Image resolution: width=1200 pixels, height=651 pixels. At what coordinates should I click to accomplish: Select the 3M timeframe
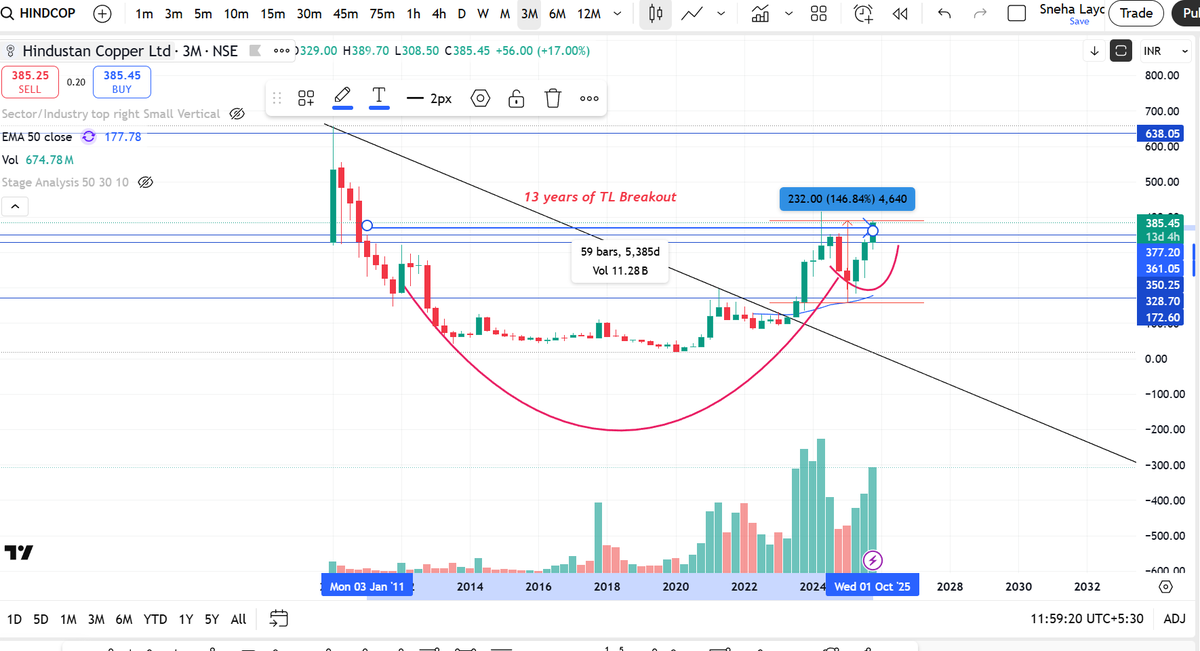pos(530,14)
